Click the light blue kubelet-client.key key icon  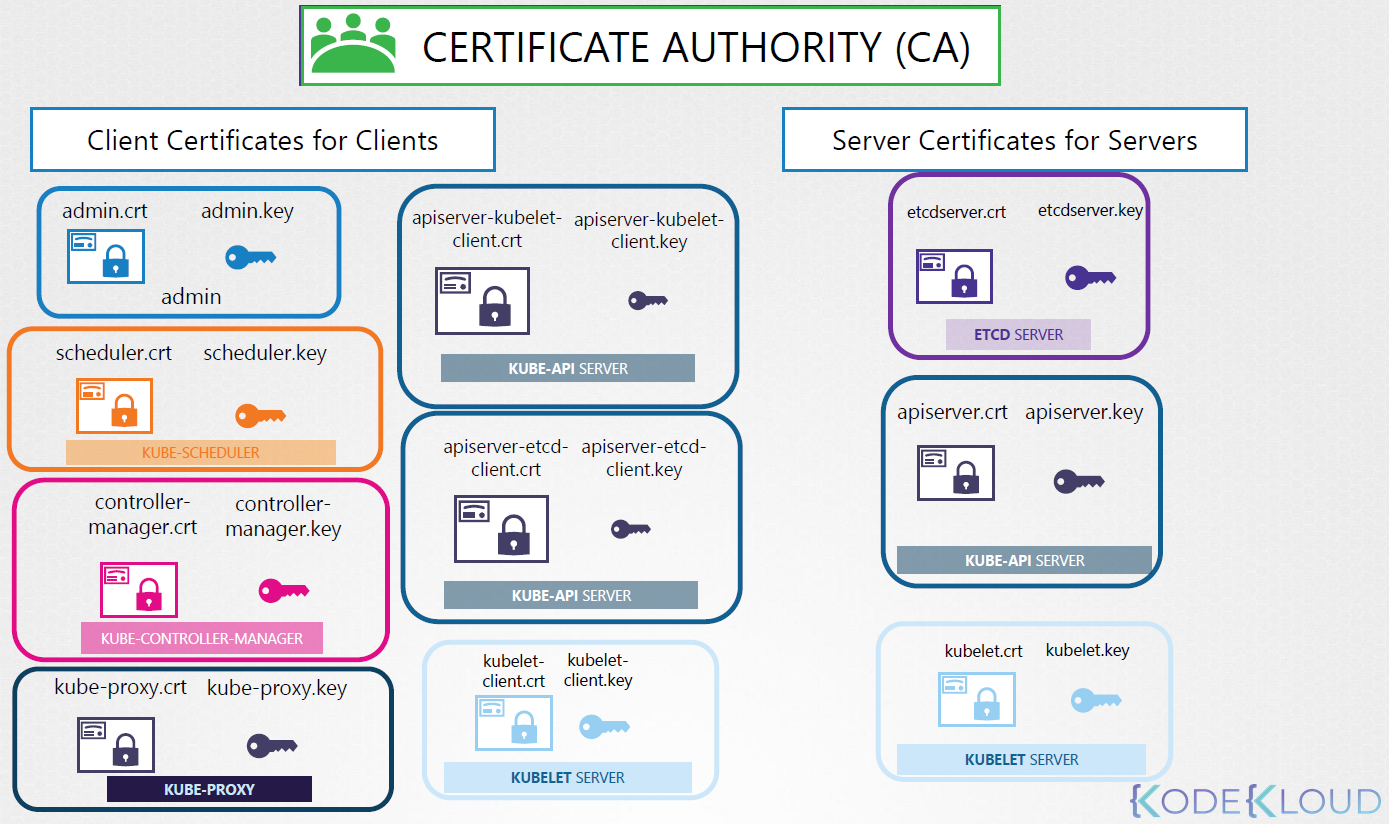(604, 726)
